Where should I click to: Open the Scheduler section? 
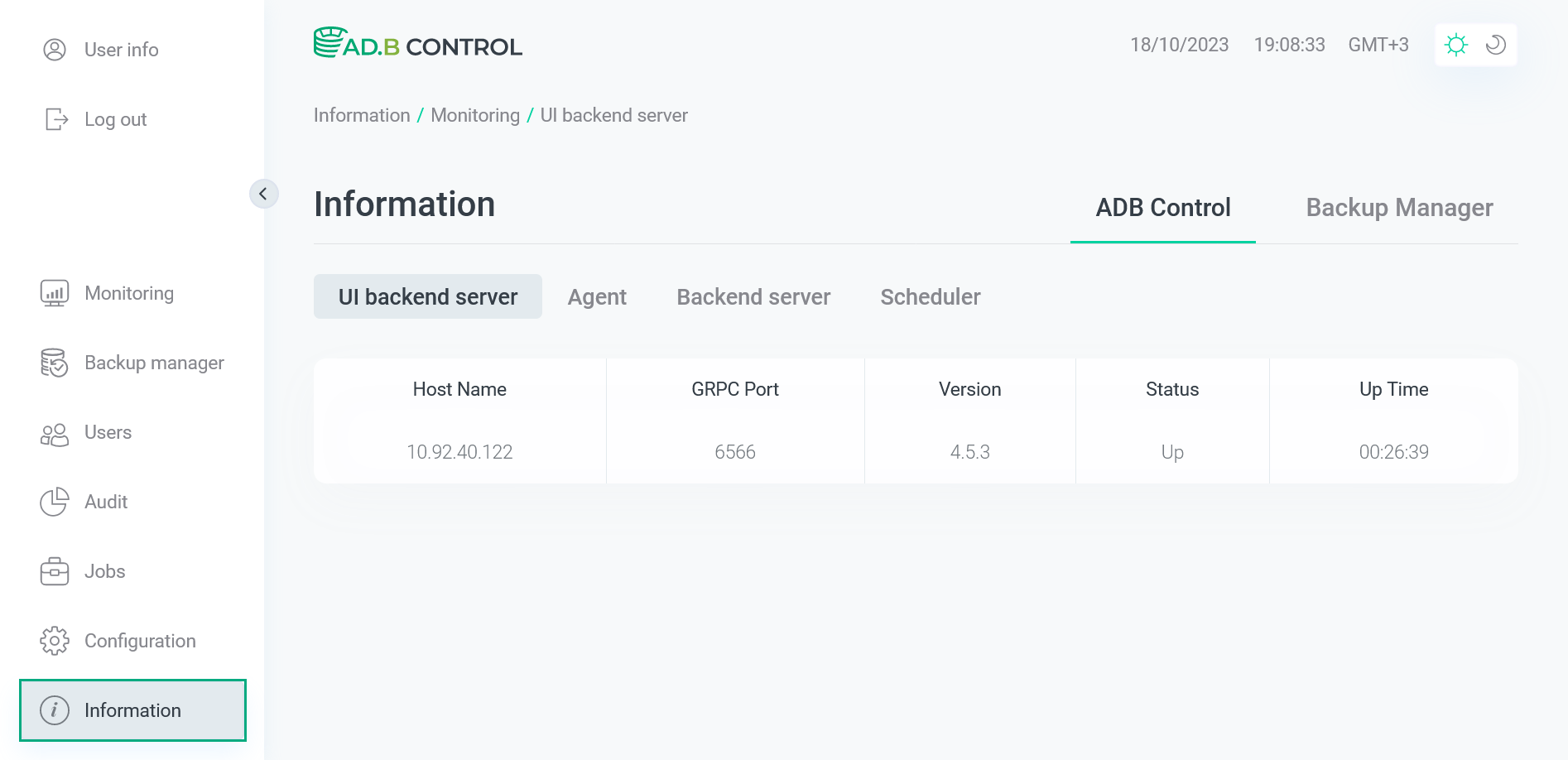[931, 296]
